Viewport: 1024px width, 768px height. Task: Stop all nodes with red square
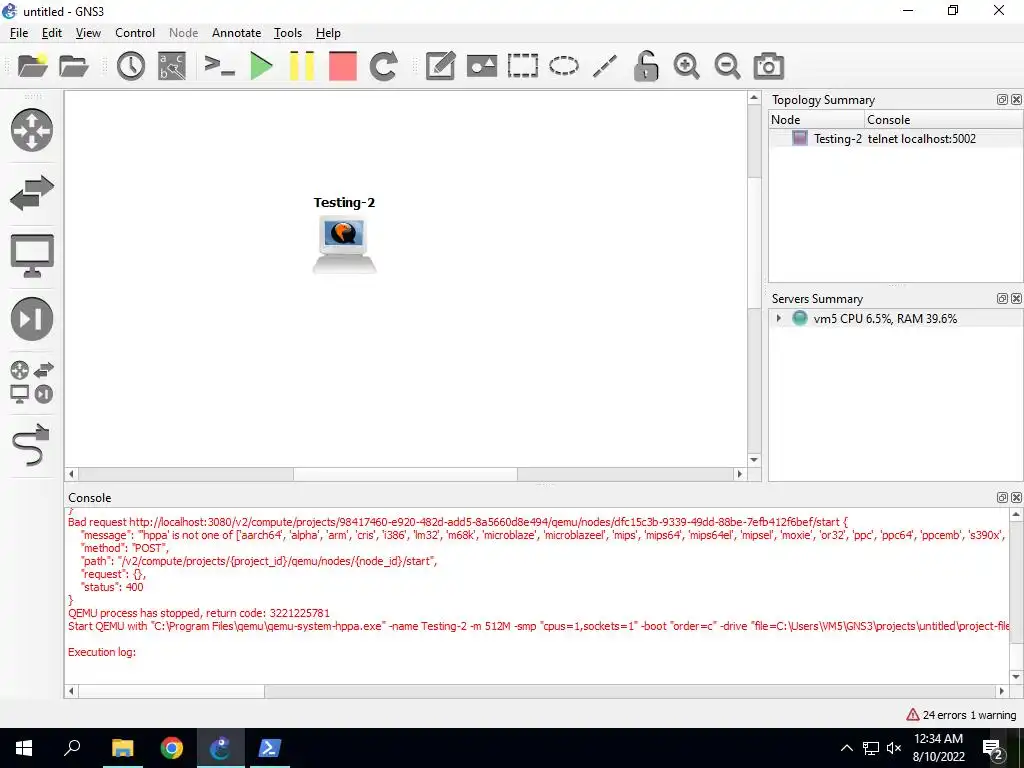click(x=342, y=66)
